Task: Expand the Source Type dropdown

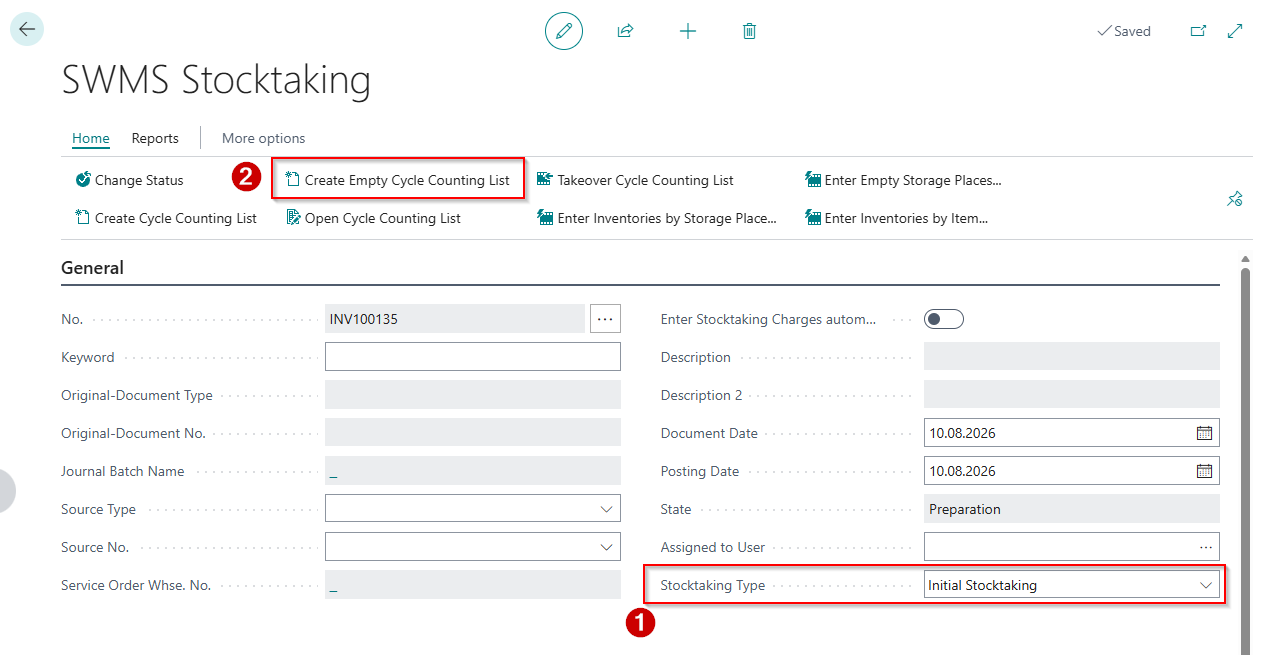Action: 606,509
